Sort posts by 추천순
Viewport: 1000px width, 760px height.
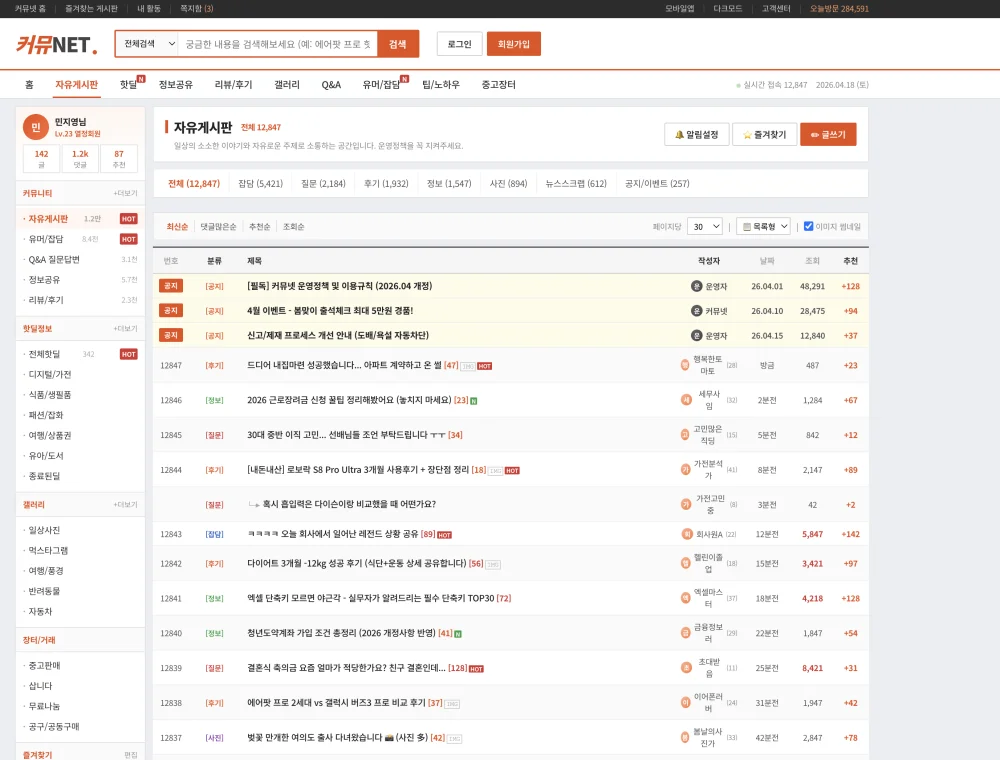[x=260, y=227]
